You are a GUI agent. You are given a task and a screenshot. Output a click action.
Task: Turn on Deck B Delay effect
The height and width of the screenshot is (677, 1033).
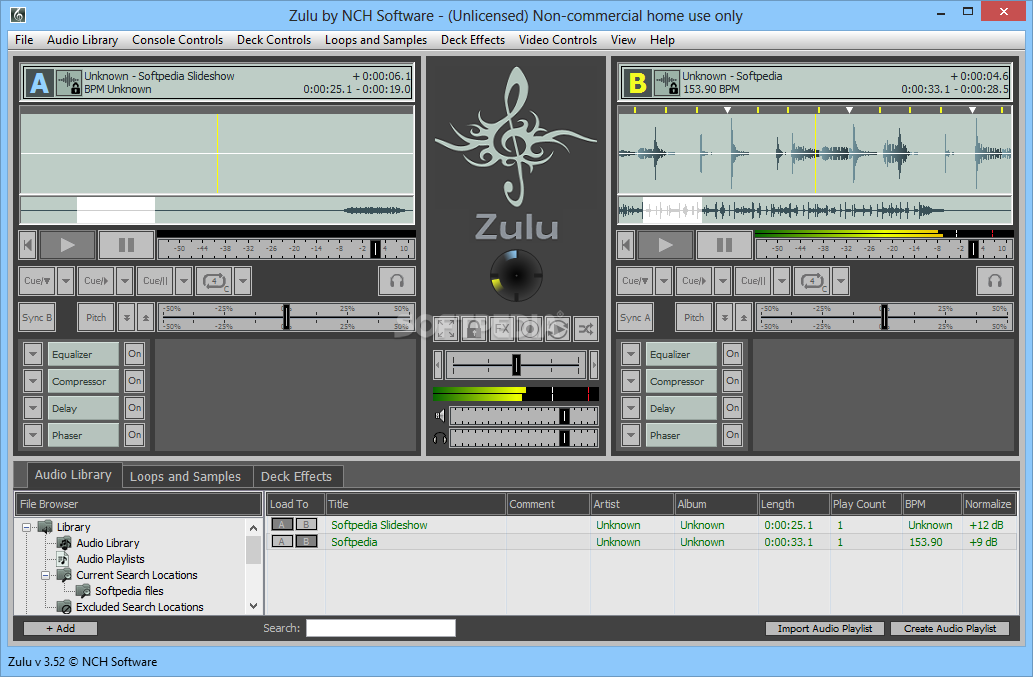click(x=733, y=408)
